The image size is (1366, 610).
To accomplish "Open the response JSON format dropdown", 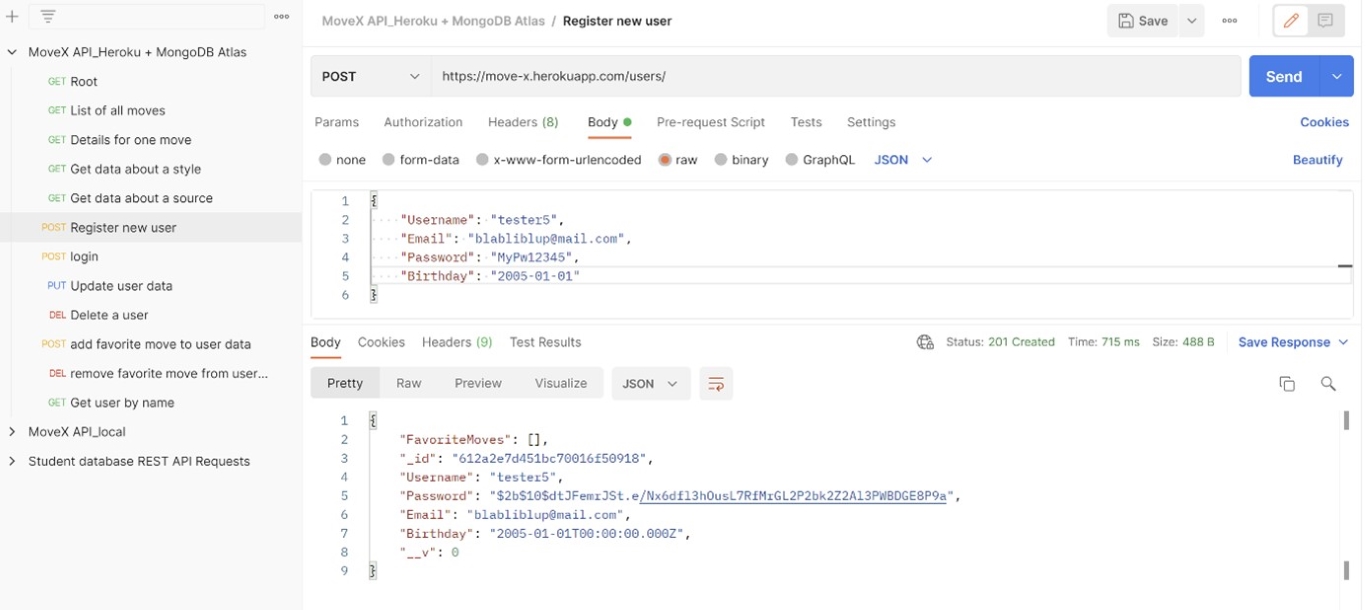I will 651,384.
